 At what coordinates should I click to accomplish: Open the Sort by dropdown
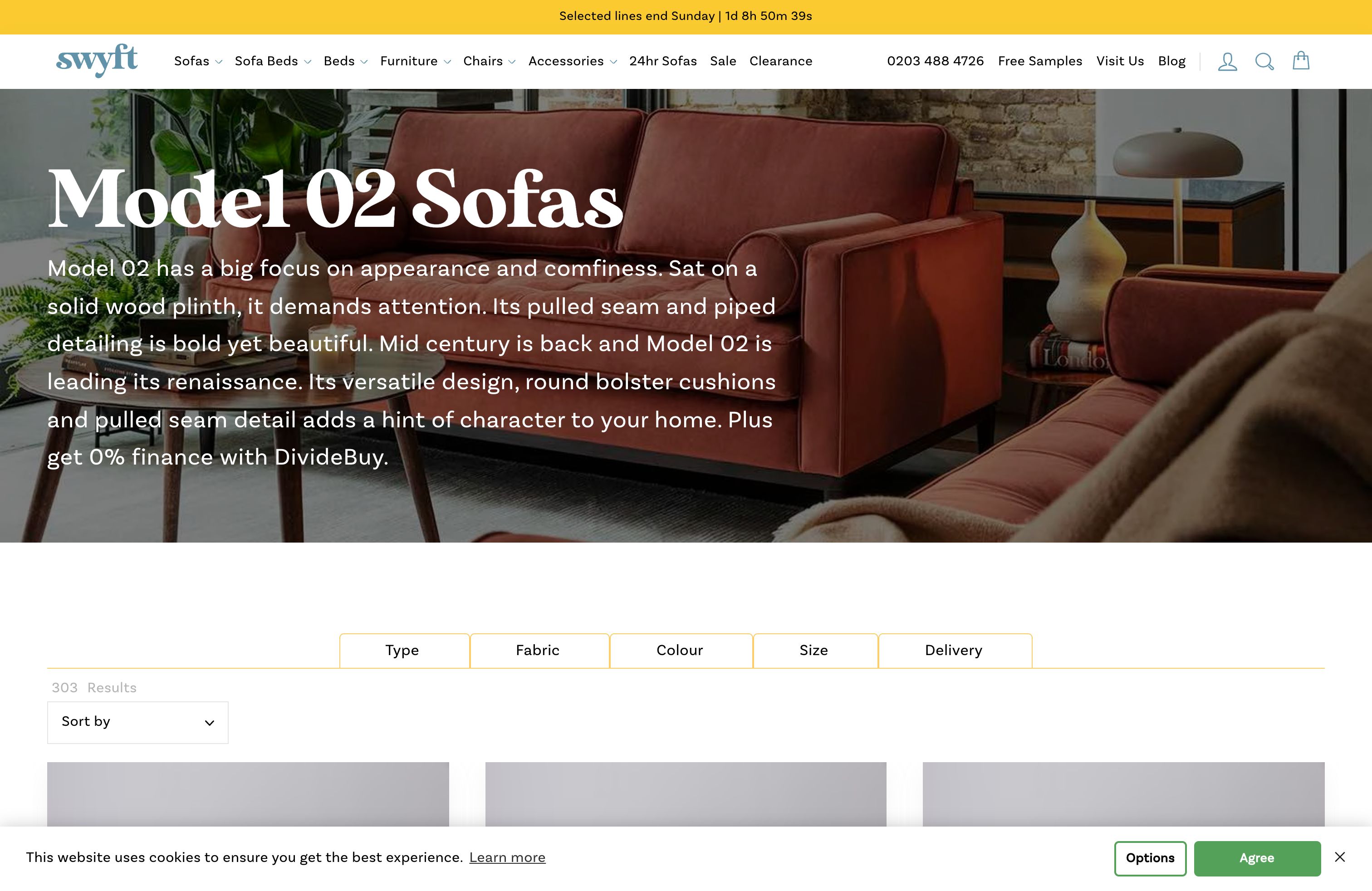pos(138,722)
